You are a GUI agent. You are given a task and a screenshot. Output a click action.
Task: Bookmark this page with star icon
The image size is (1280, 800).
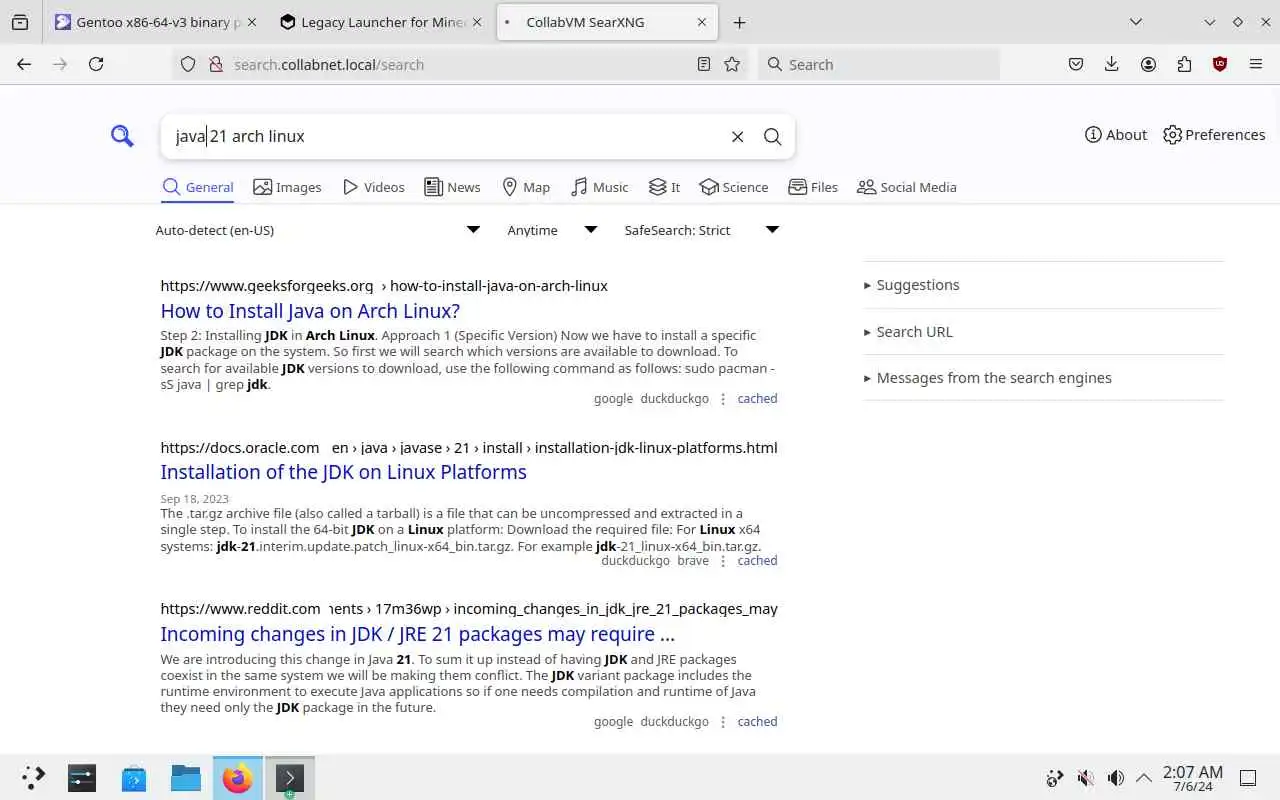[x=732, y=64]
